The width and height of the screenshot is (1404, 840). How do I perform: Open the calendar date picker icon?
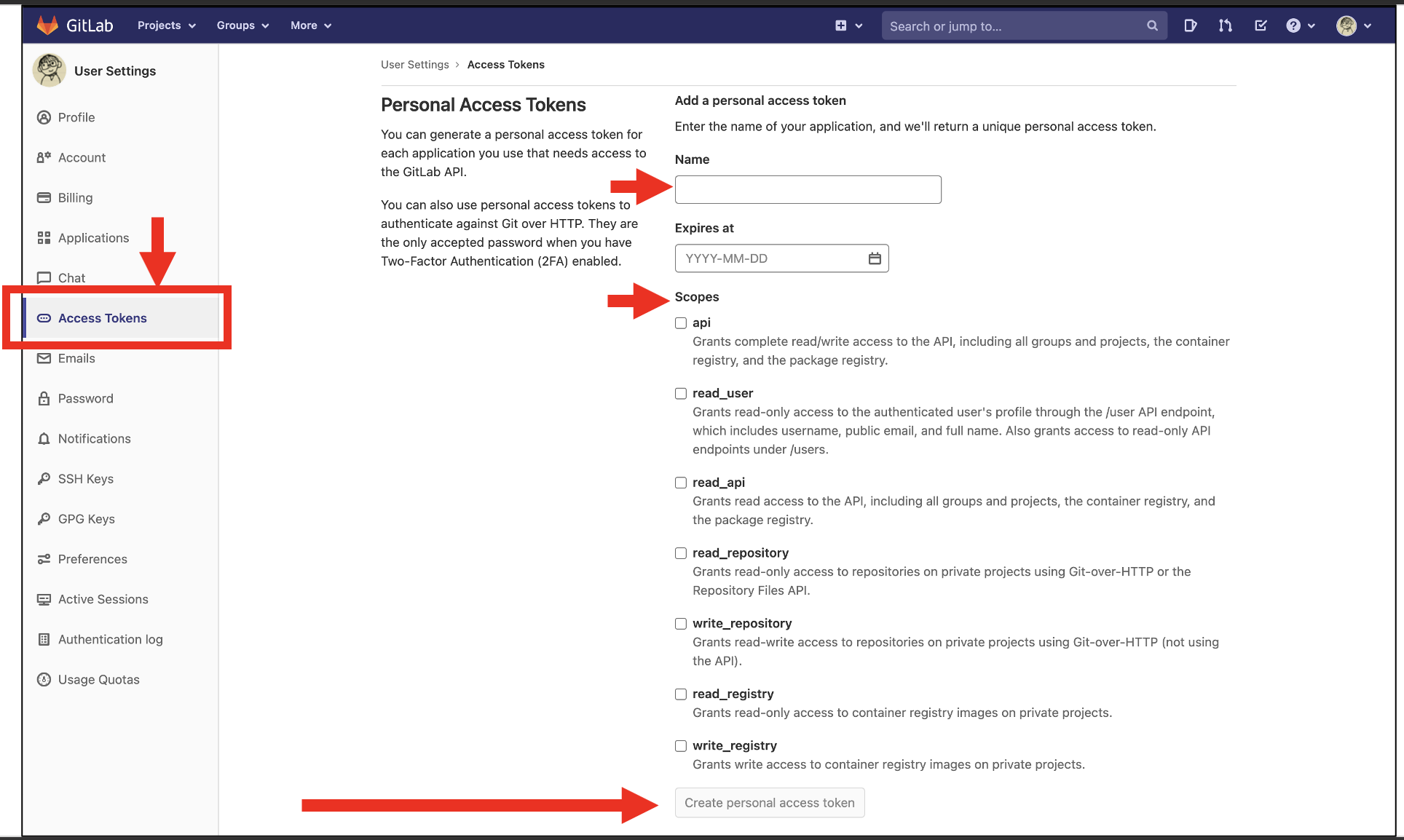click(875, 258)
